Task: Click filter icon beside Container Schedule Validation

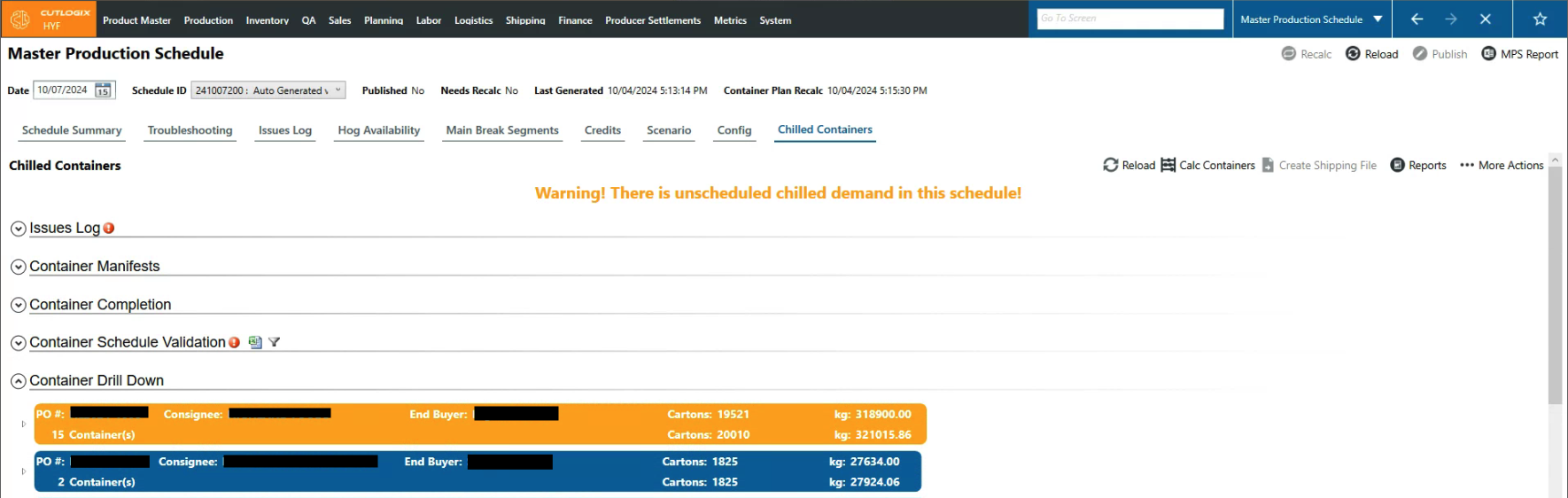Action: coord(275,342)
